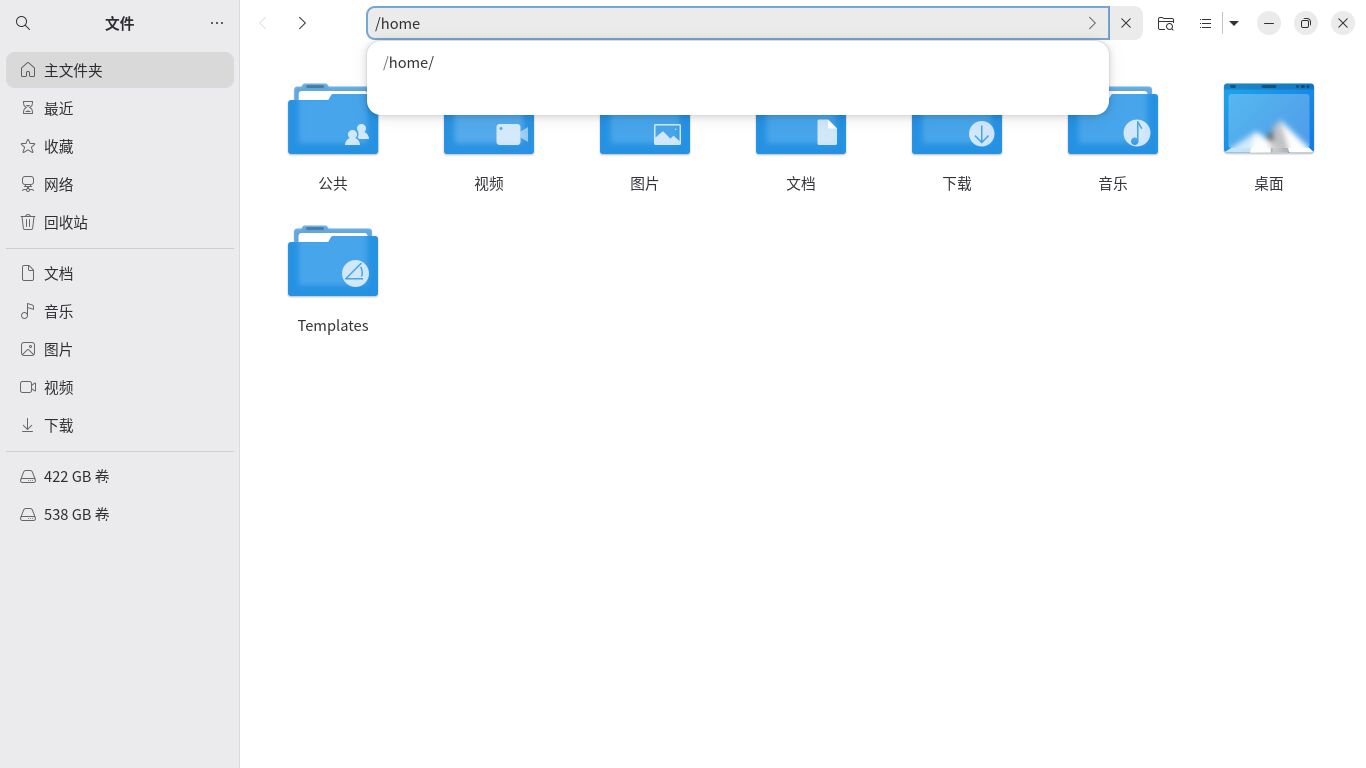Open 回收站 (Trash) in the sidebar

(x=66, y=222)
